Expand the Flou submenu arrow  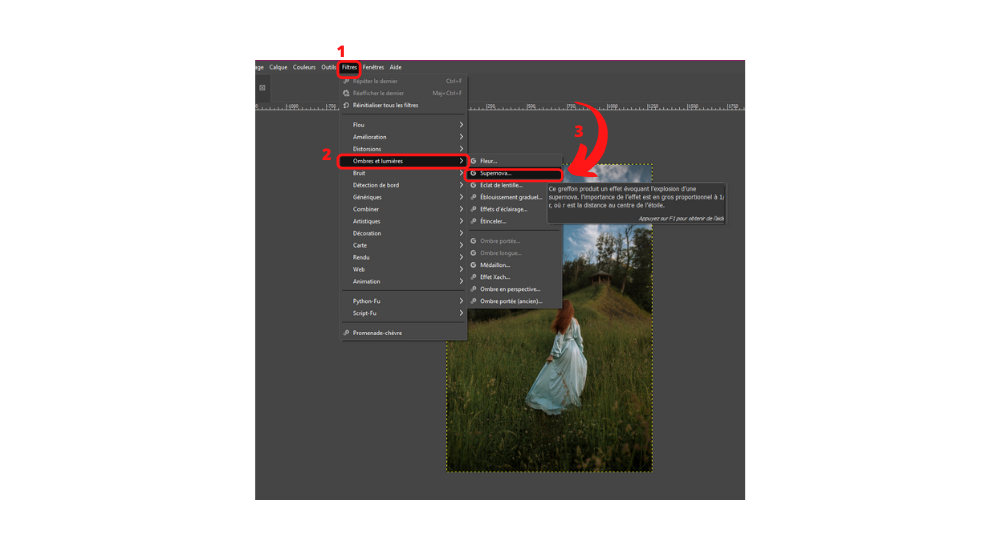point(461,125)
